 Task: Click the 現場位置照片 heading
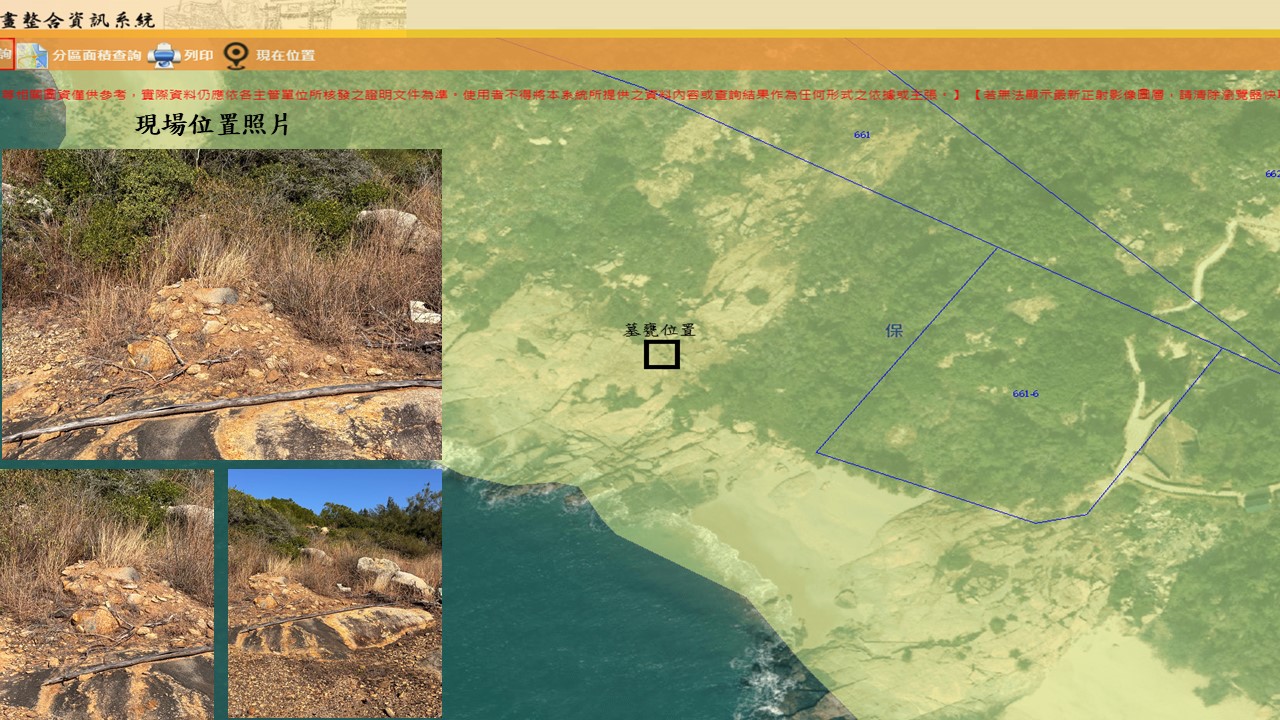click(213, 125)
